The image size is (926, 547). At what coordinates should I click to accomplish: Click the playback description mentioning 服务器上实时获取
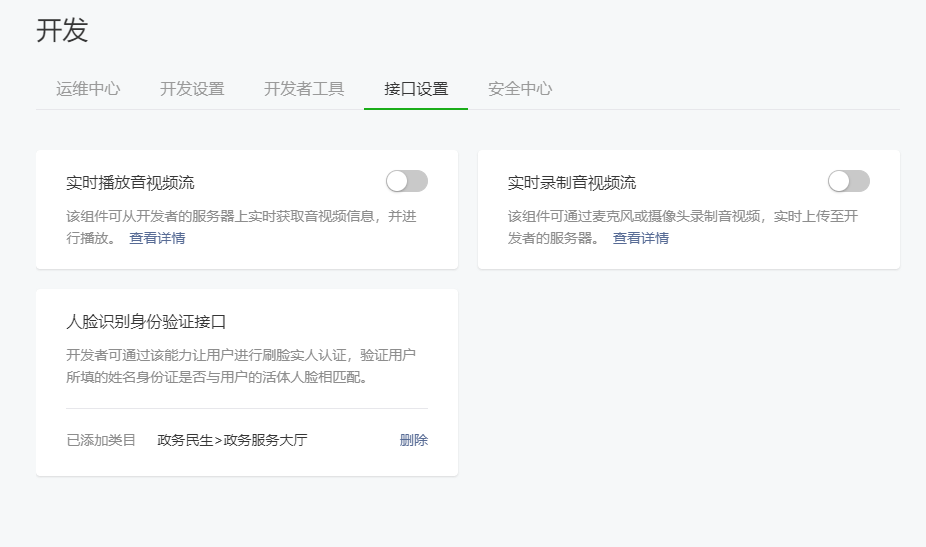point(240,216)
